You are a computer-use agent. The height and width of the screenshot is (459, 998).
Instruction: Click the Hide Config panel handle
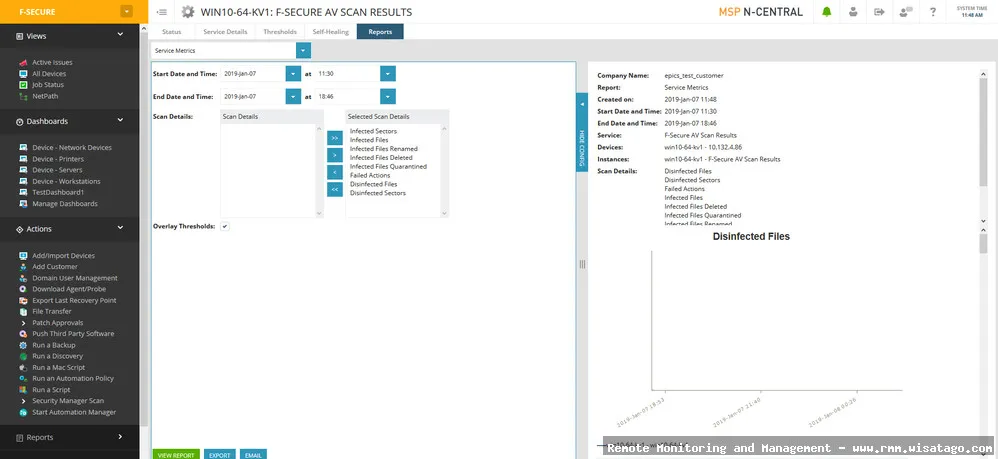[x=582, y=132]
